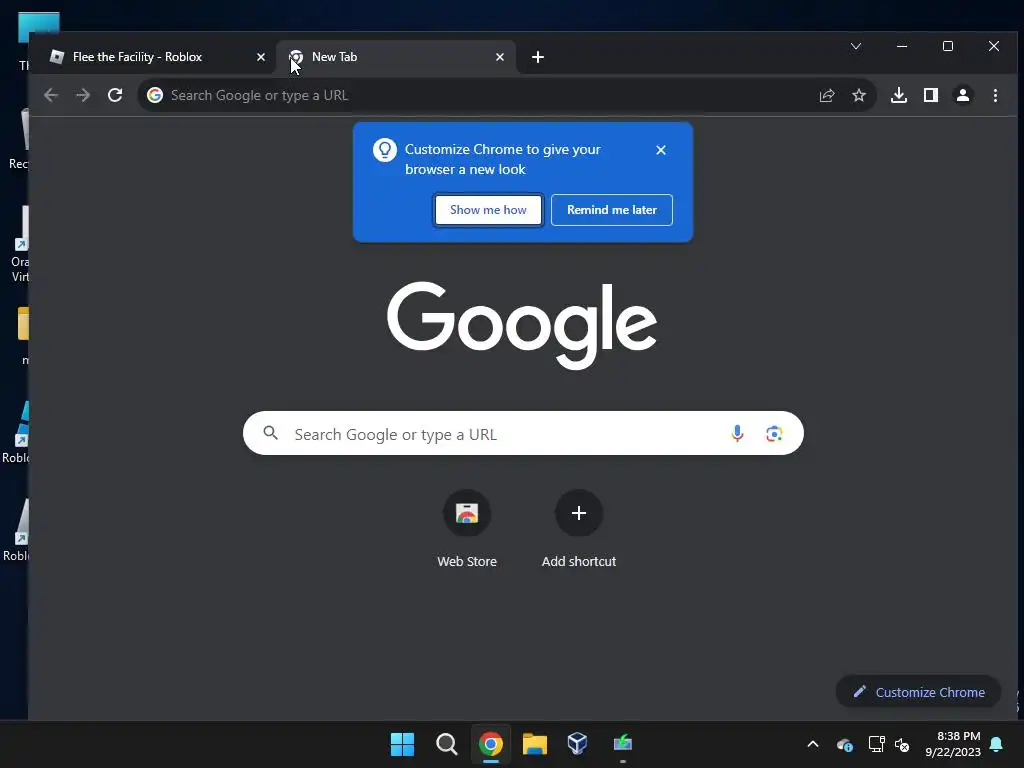The width and height of the screenshot is (1024, 768).
Task: Click the Add shortcut button
Action: point(579,529)
